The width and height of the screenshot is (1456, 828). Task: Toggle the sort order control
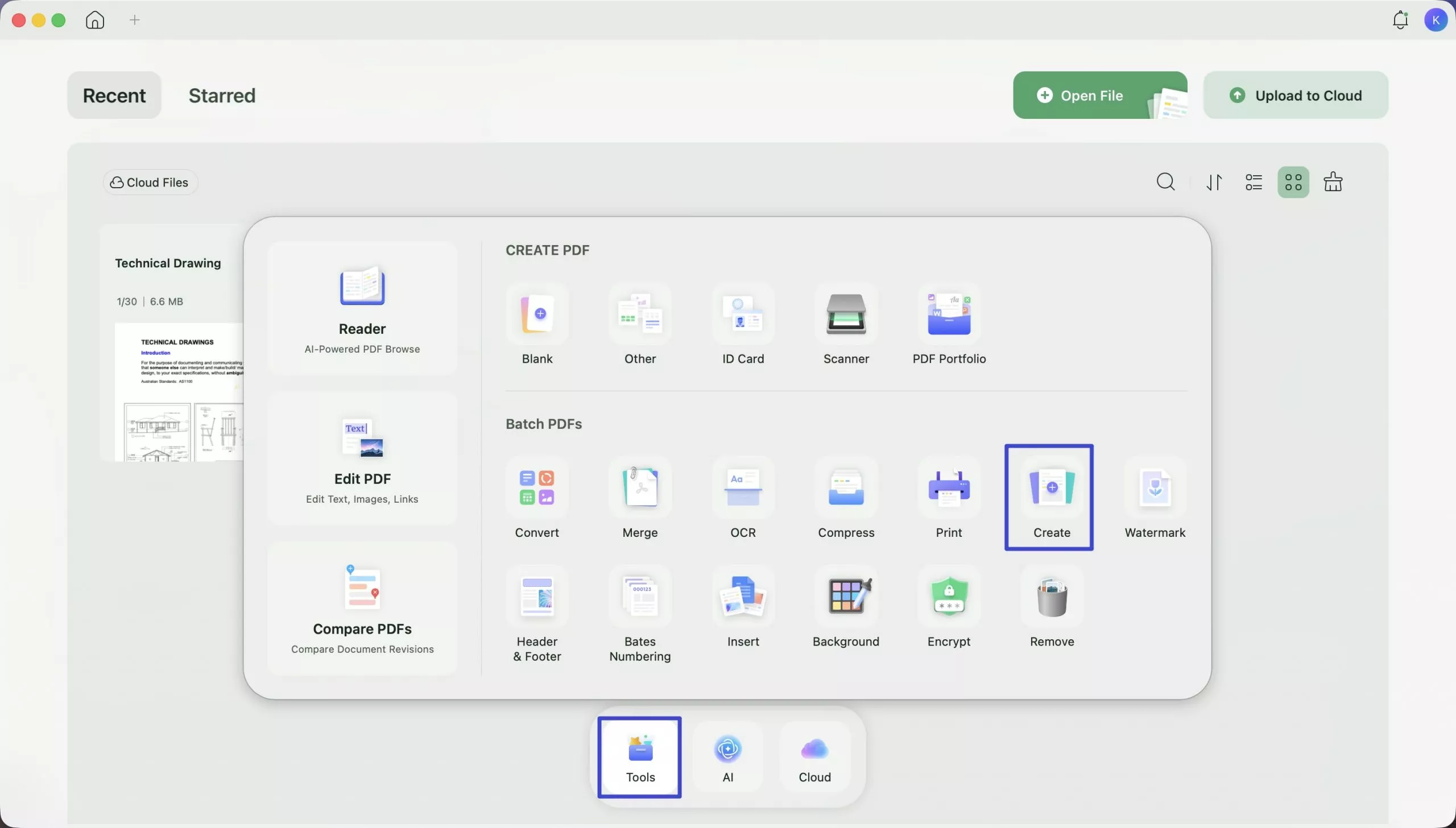pyautogui.click(x=1213, y=181)
